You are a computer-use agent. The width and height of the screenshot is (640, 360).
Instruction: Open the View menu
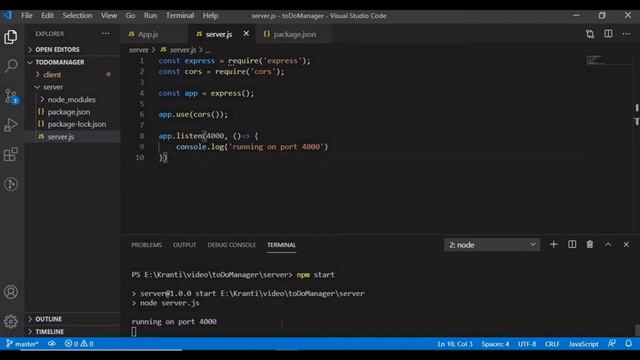click(109, 16)
